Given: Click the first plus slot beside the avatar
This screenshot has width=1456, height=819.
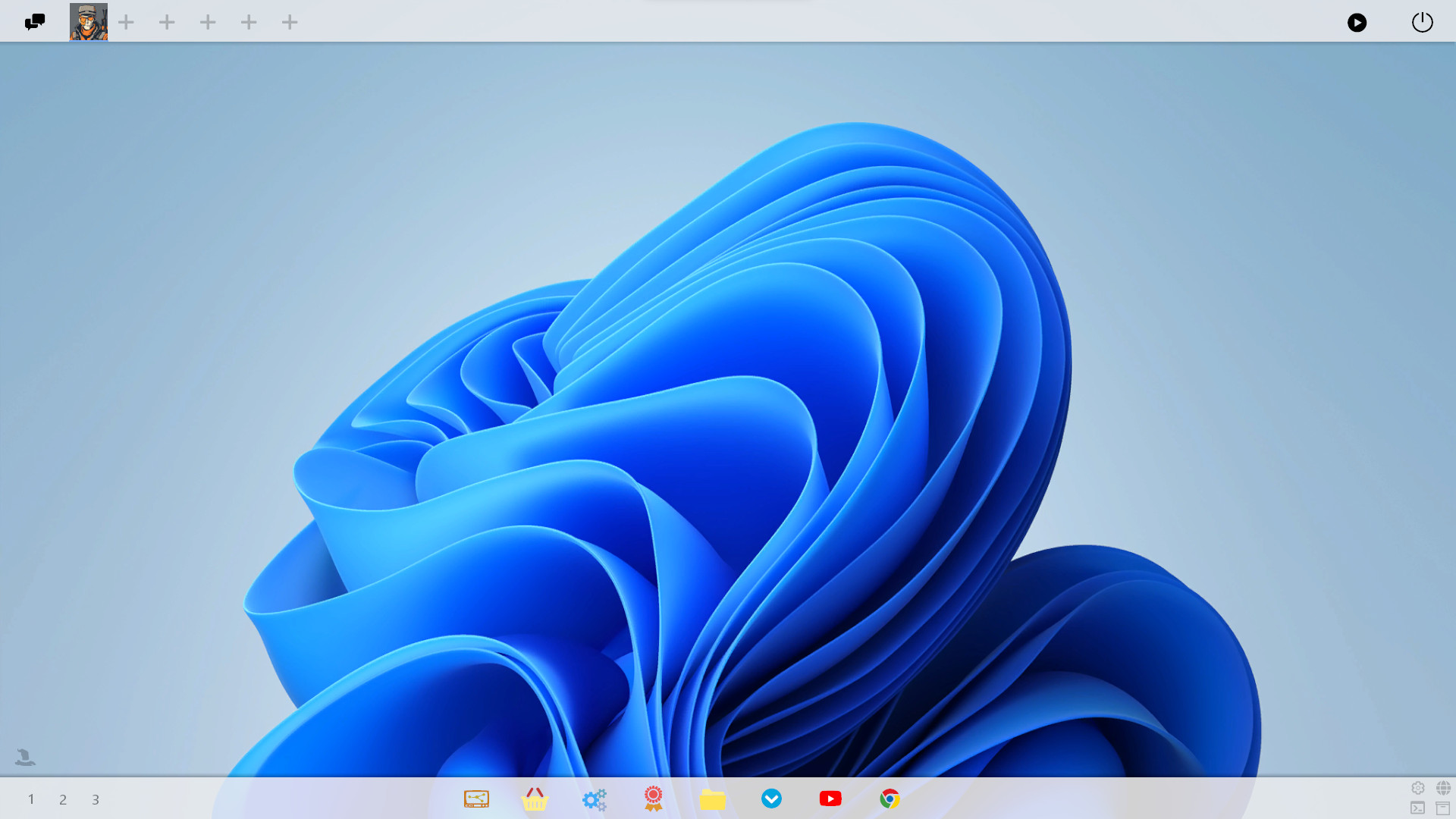Looking at the screenshot, I should click(x=127, y=23).
